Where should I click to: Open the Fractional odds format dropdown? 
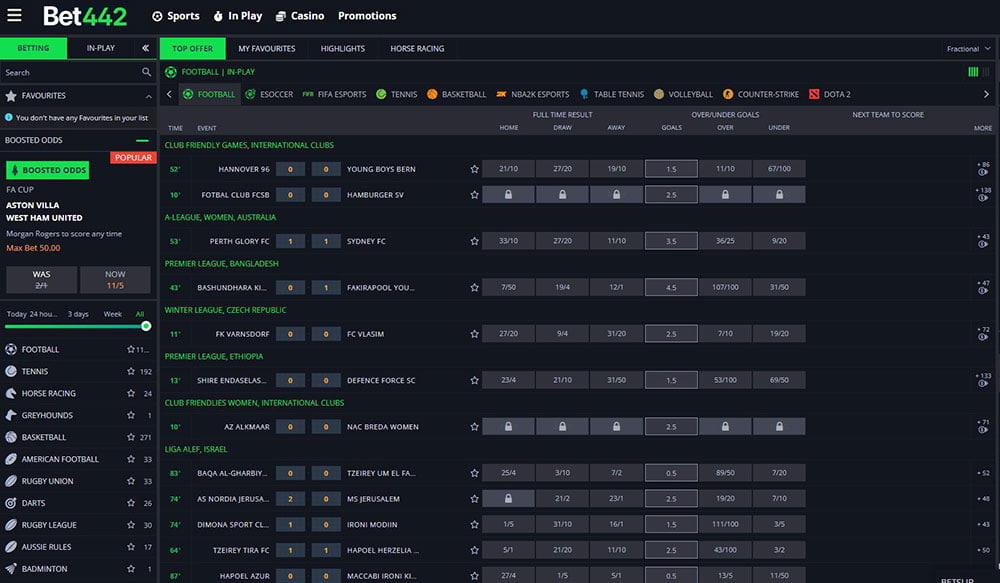tap(968, 48)
